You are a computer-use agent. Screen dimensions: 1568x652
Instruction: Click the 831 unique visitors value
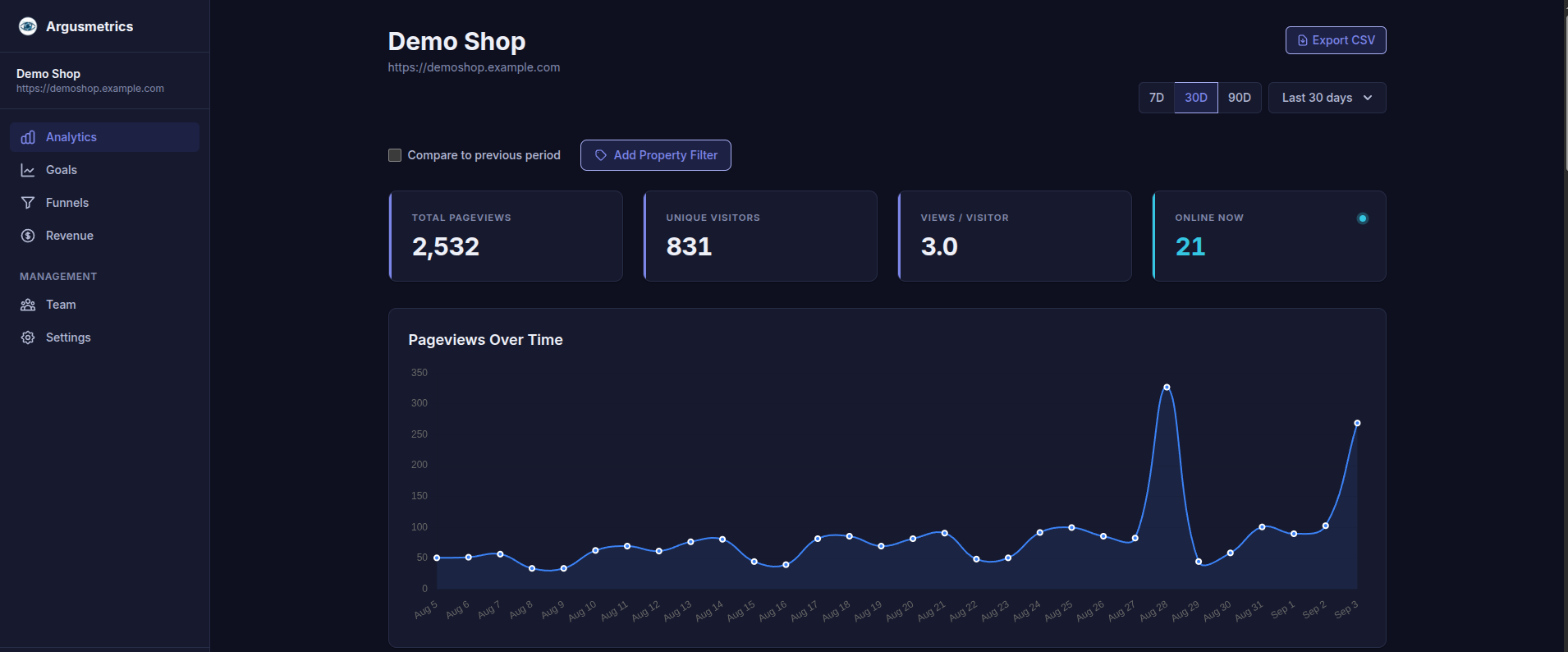pyautogui.click(x=689, y=246)
